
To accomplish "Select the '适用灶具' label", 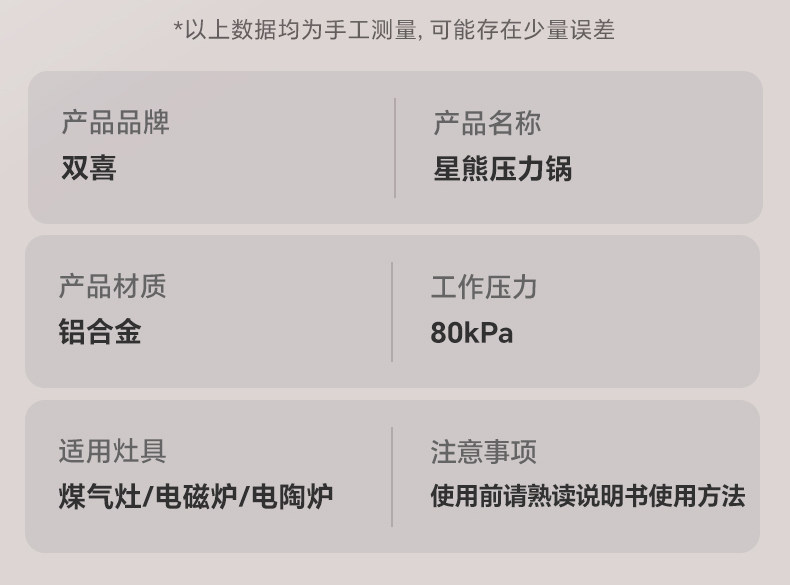I will pyautogui.click(x=112, y=451).
